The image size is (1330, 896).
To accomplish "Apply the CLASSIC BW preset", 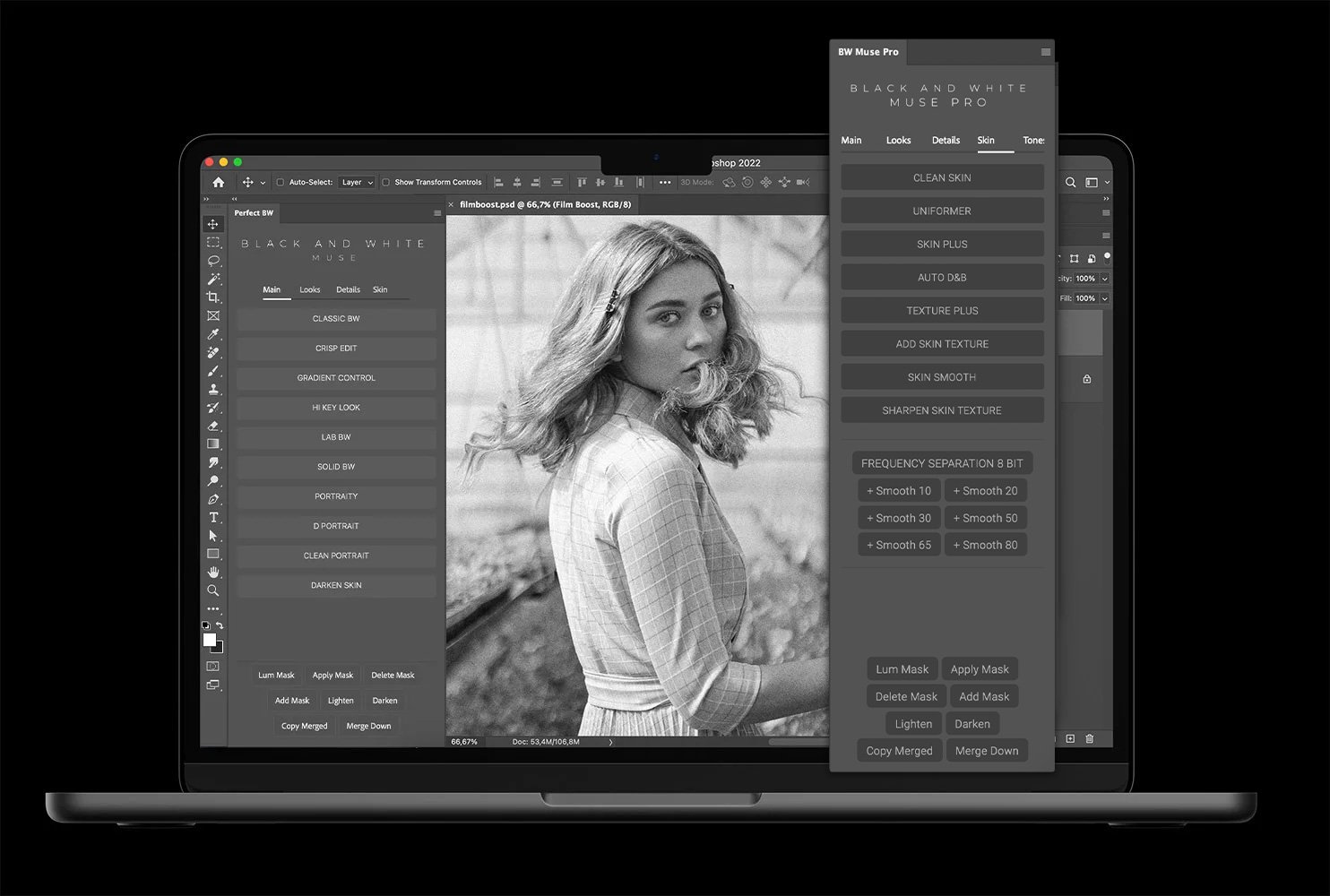I will point(336,319).
